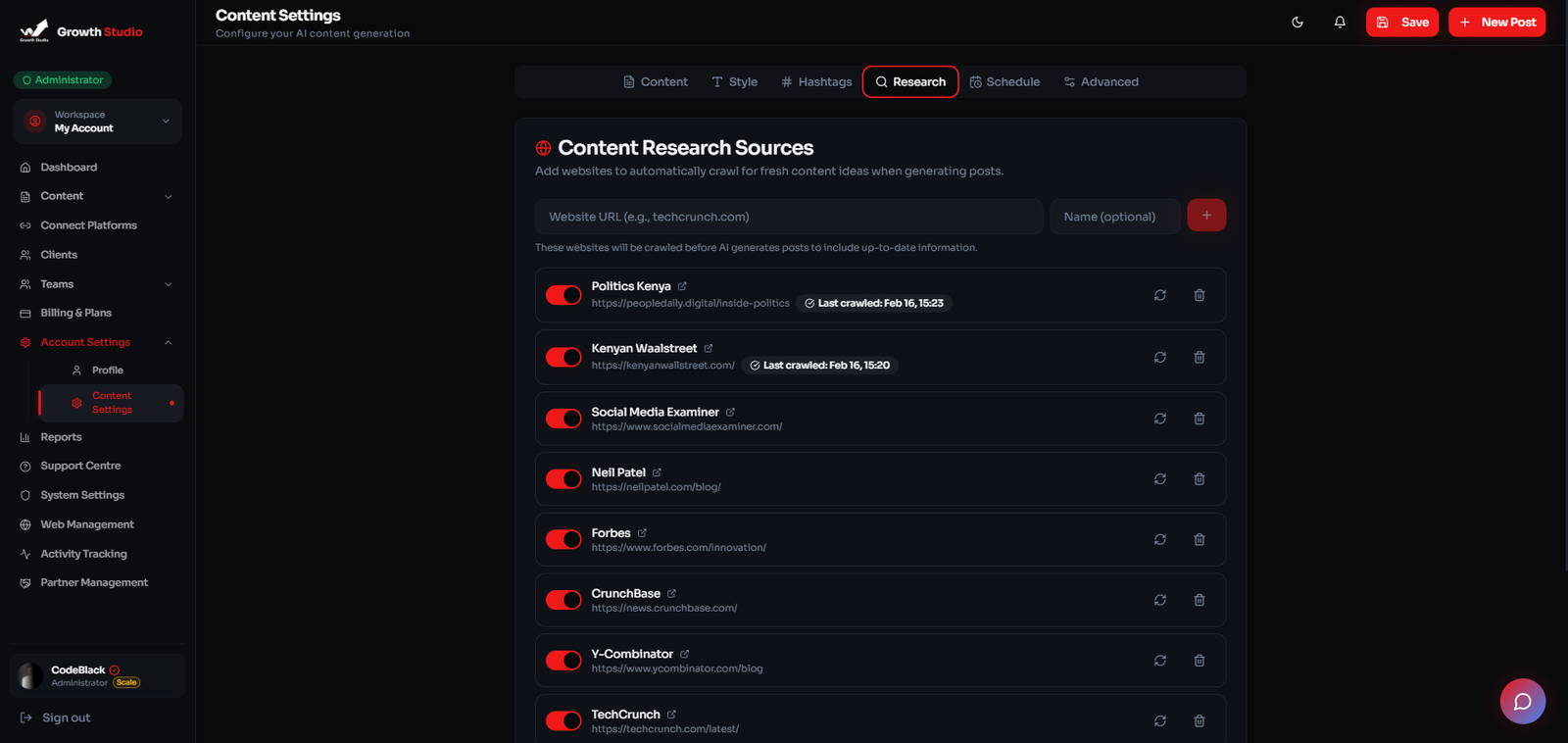Add the website source with plus button
Screen dimensions: 1568x743
pyautogui.click(x=1206, y=216)
